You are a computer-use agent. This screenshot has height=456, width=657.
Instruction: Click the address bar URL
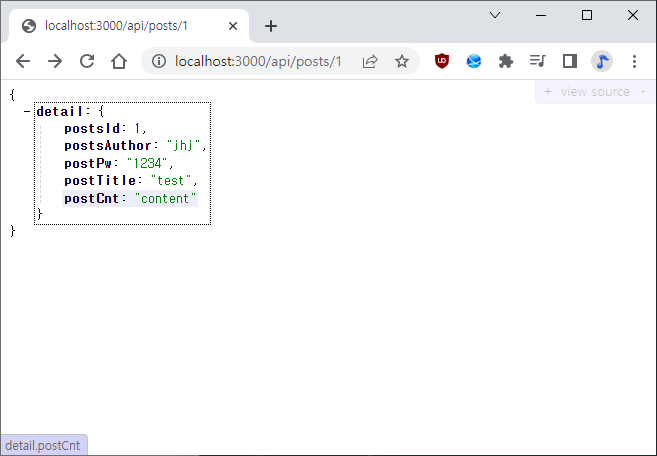click(258, 62)
